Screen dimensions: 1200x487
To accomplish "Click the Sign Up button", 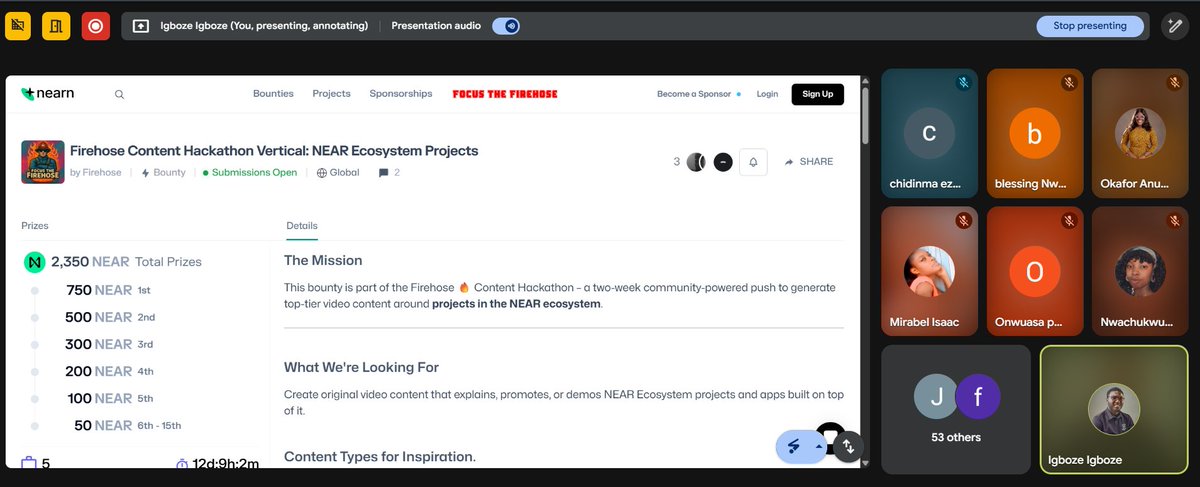I will pos(818,94).
